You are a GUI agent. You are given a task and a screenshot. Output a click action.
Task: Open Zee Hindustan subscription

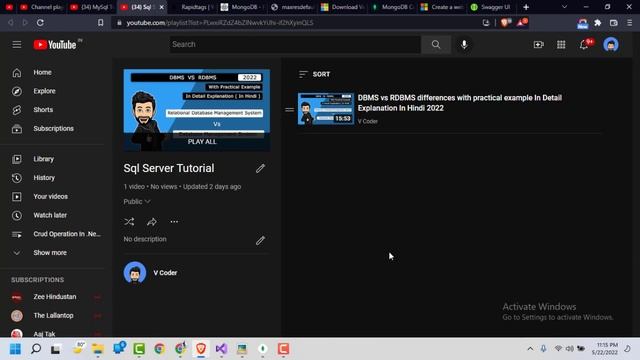pos(54,297)
